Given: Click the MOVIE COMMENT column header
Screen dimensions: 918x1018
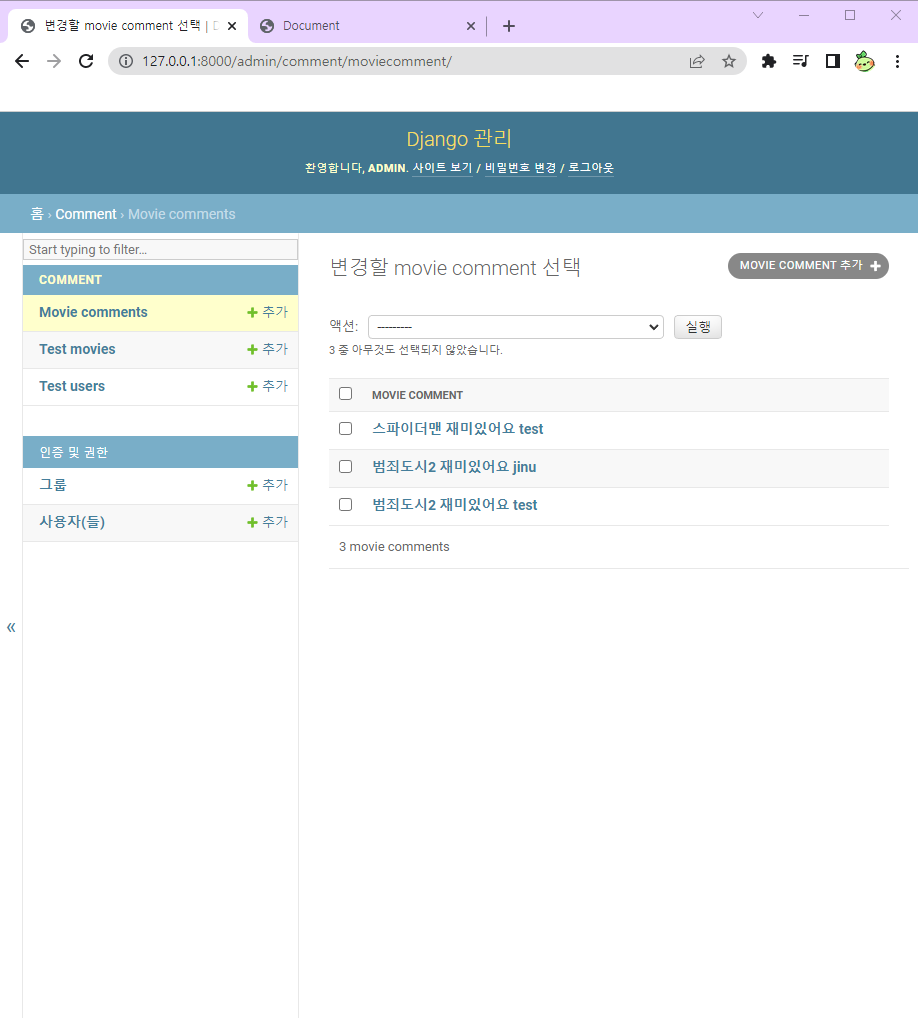Looking at the screenshot, I should point(417,395).
